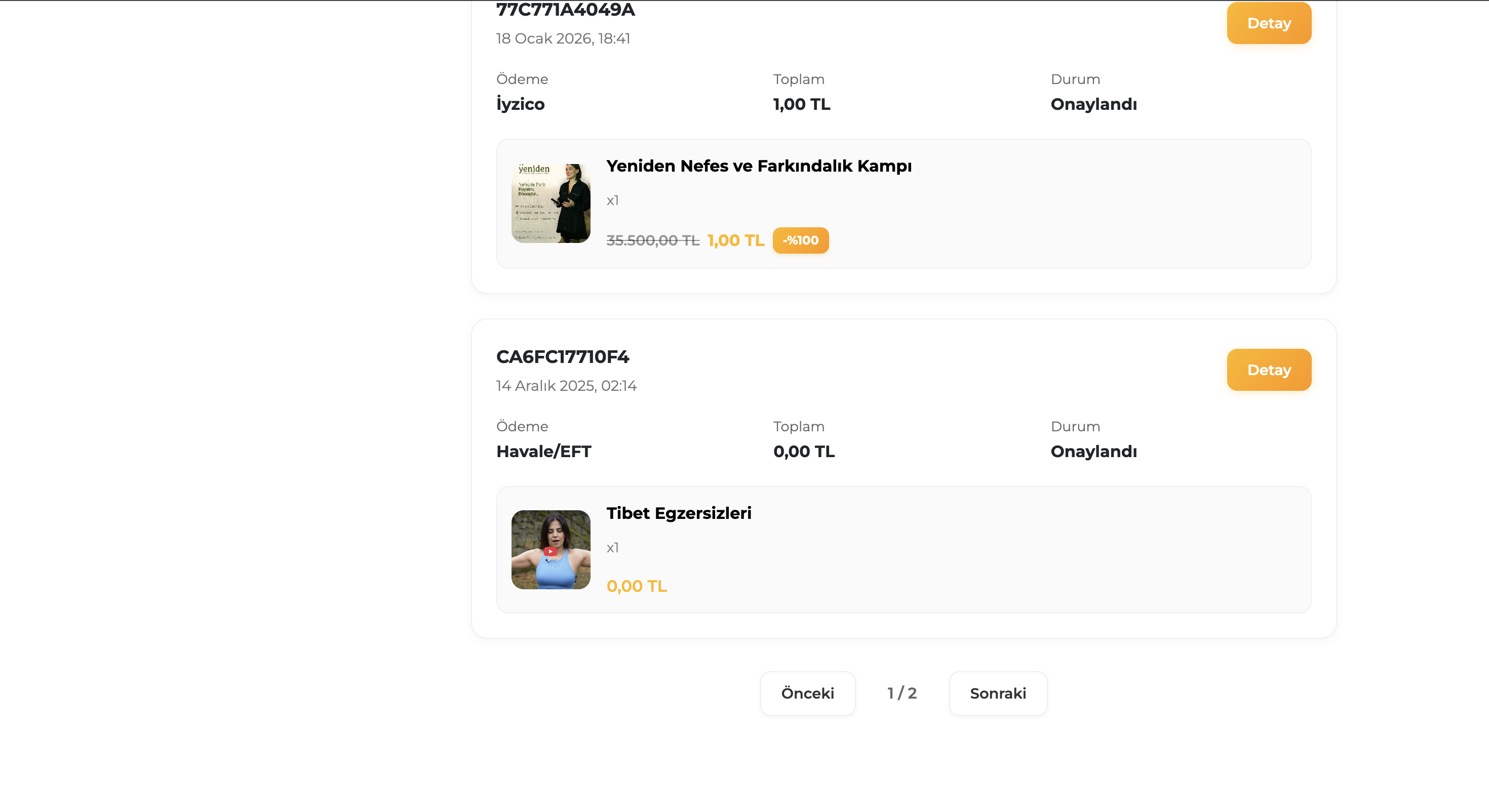
Task: Go to next page with Sonraki
Action: (997, 693)
